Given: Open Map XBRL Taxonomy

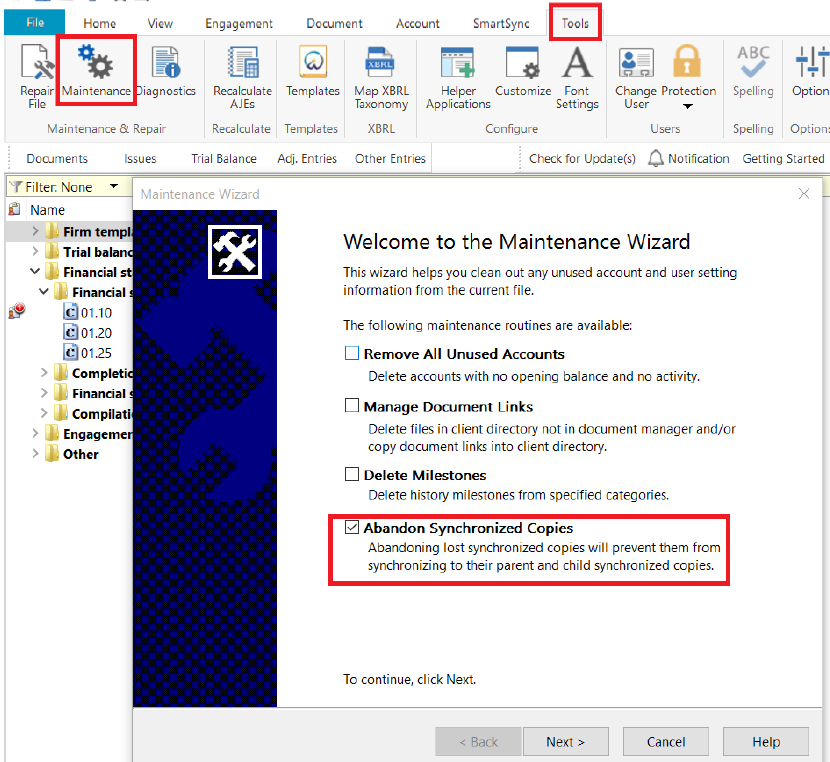Looking at the screenshot, I should coord(381,77).
